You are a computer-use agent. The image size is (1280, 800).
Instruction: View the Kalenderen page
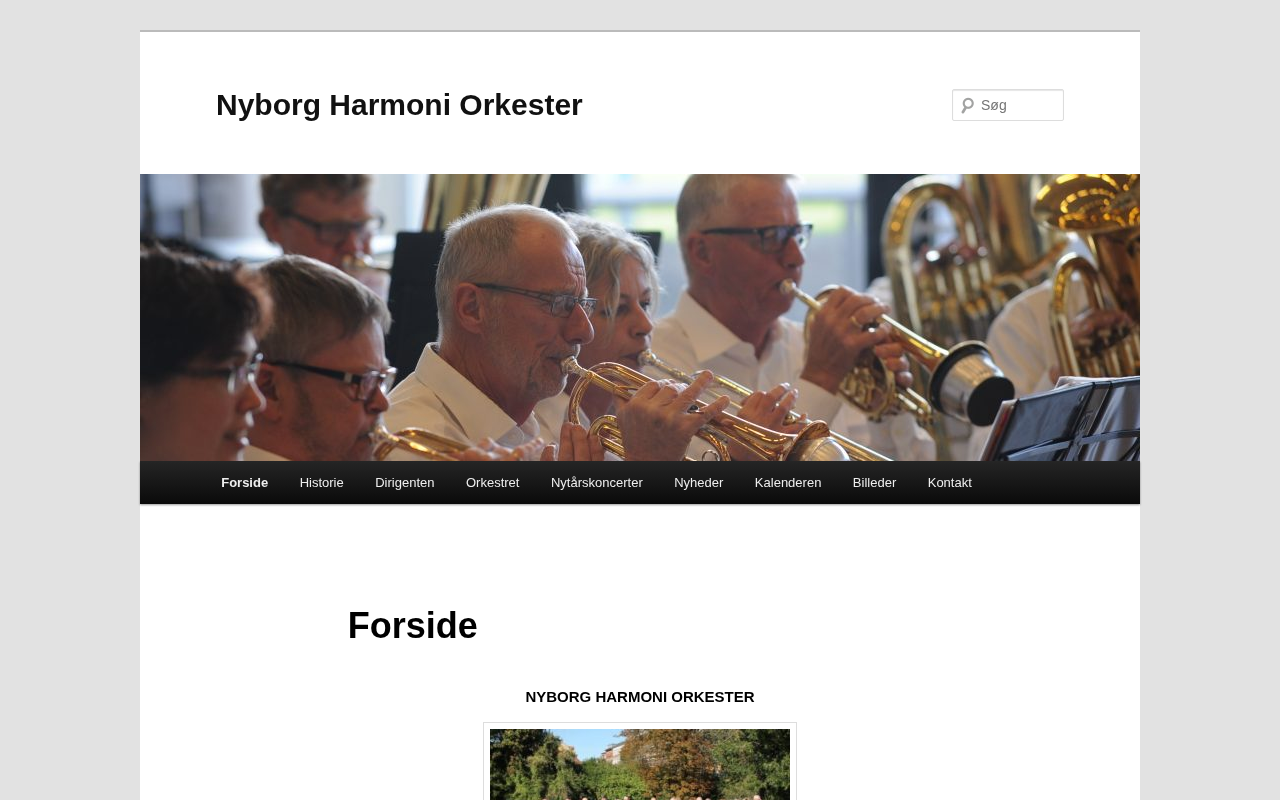788,483
